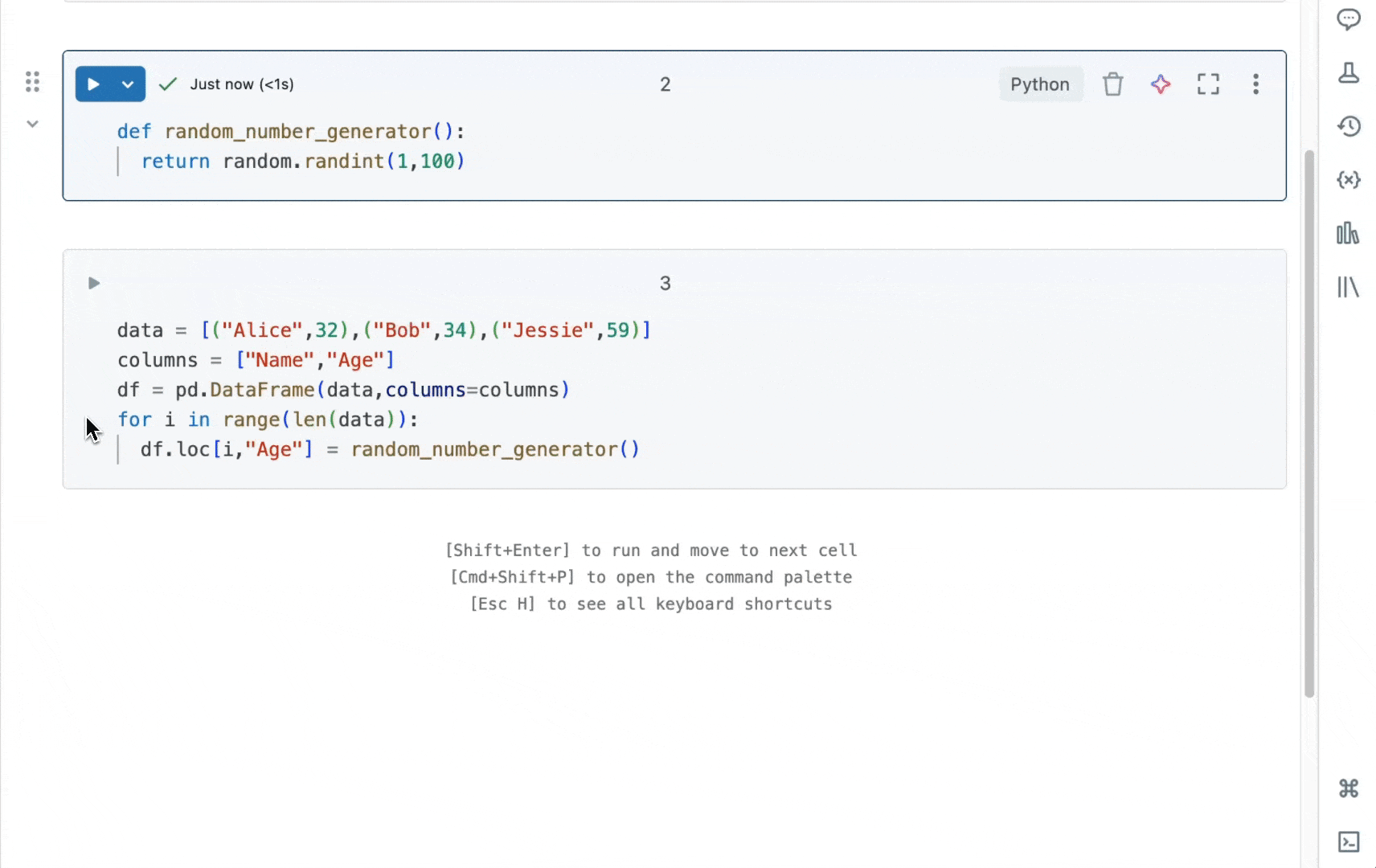Image resolution: width=1376 pixels, height=868 pixels.
Task: Open the bar-chart books icon in sidebar
Action: coord(1348,234)
